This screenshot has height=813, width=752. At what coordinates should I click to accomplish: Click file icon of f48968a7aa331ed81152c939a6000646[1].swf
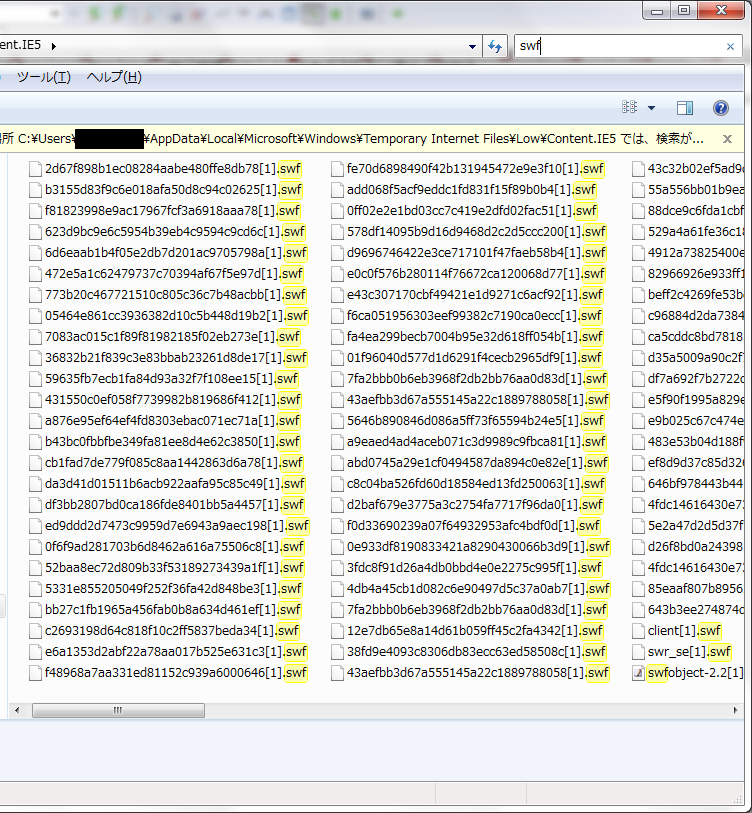35,673
